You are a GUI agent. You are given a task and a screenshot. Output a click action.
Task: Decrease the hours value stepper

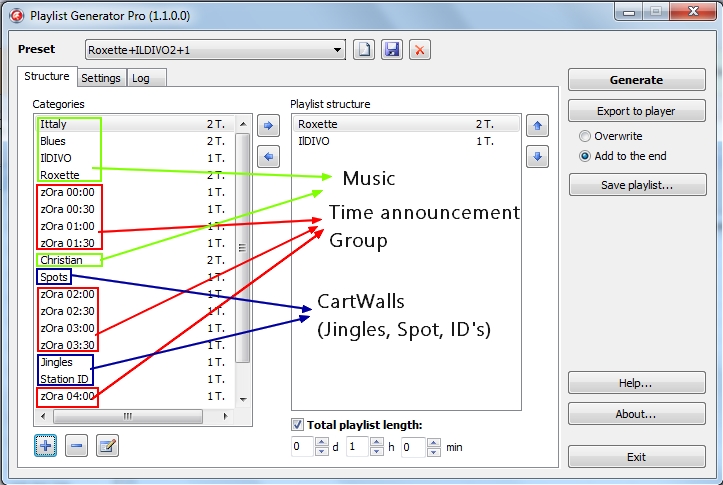pos(377,452)
